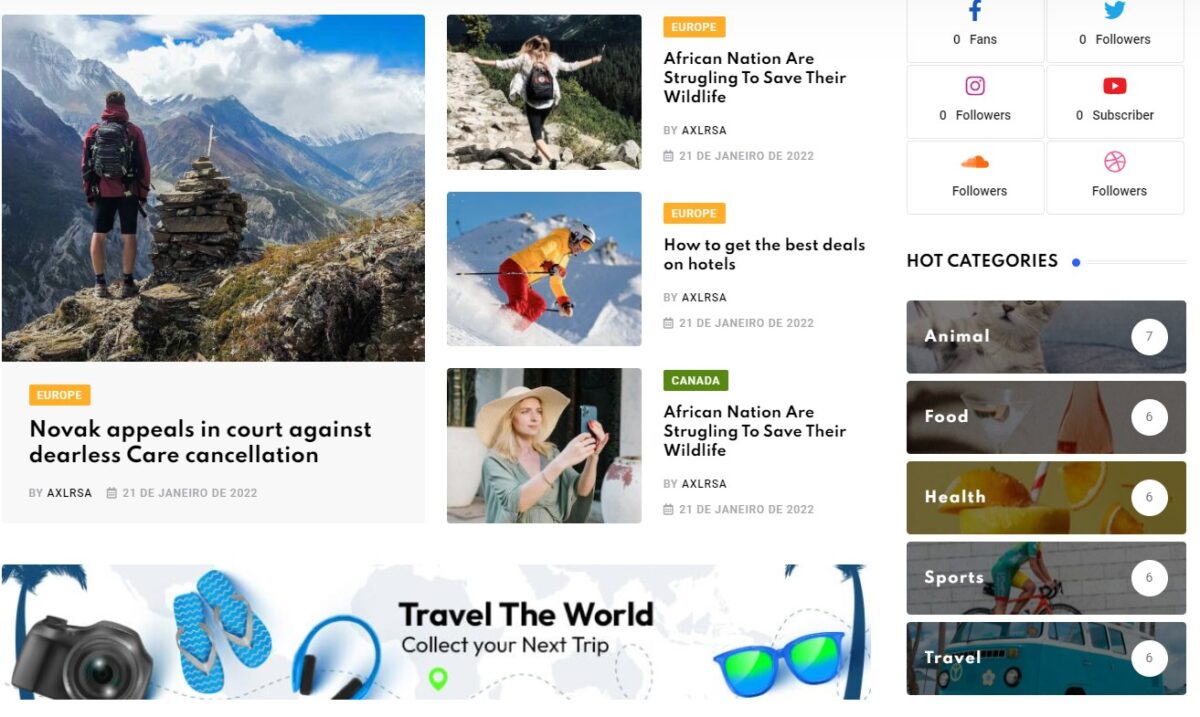Open the Facebook fans icon

975,11
